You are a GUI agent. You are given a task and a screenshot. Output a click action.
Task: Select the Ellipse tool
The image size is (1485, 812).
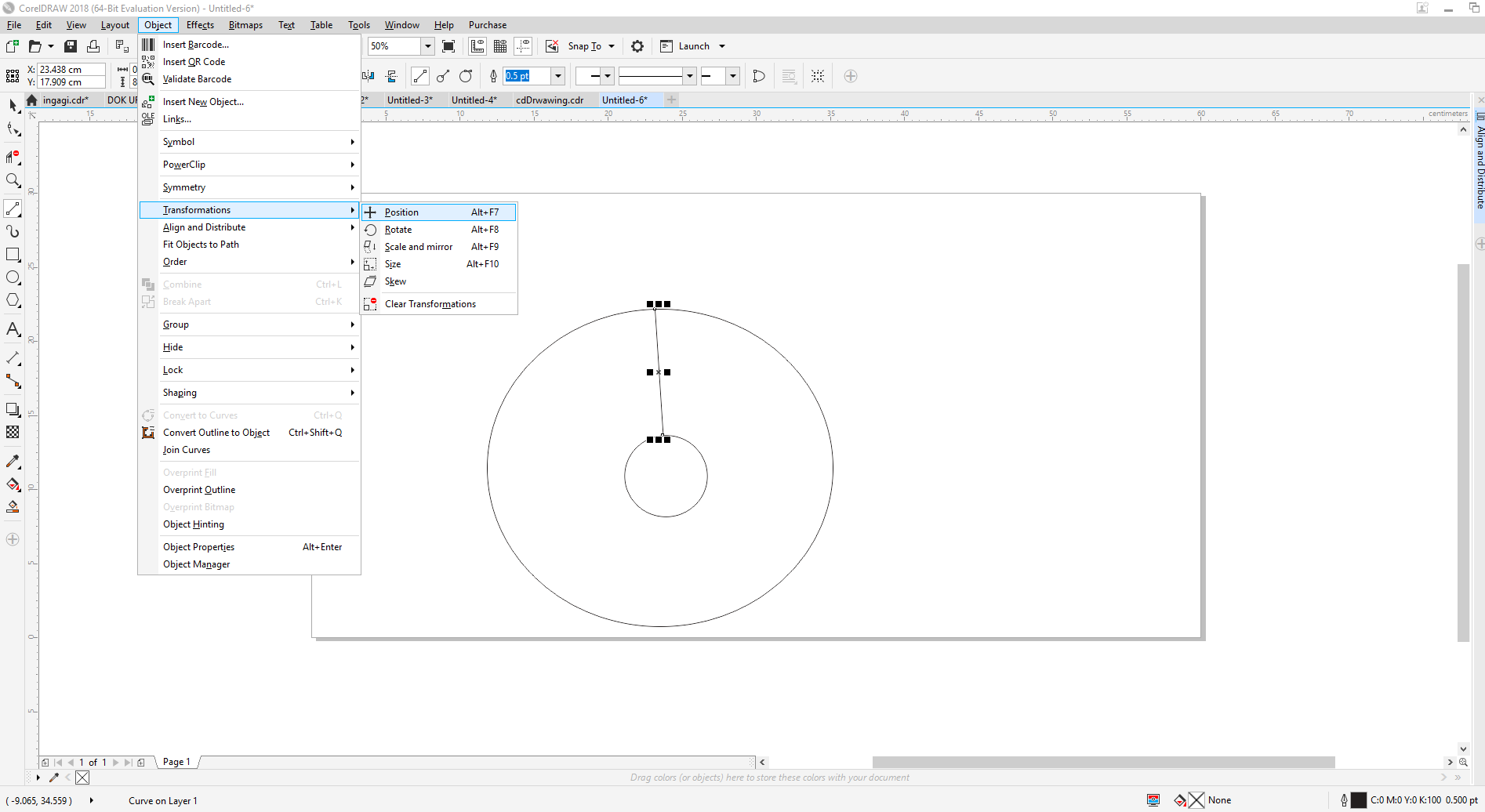coord(13,277)
